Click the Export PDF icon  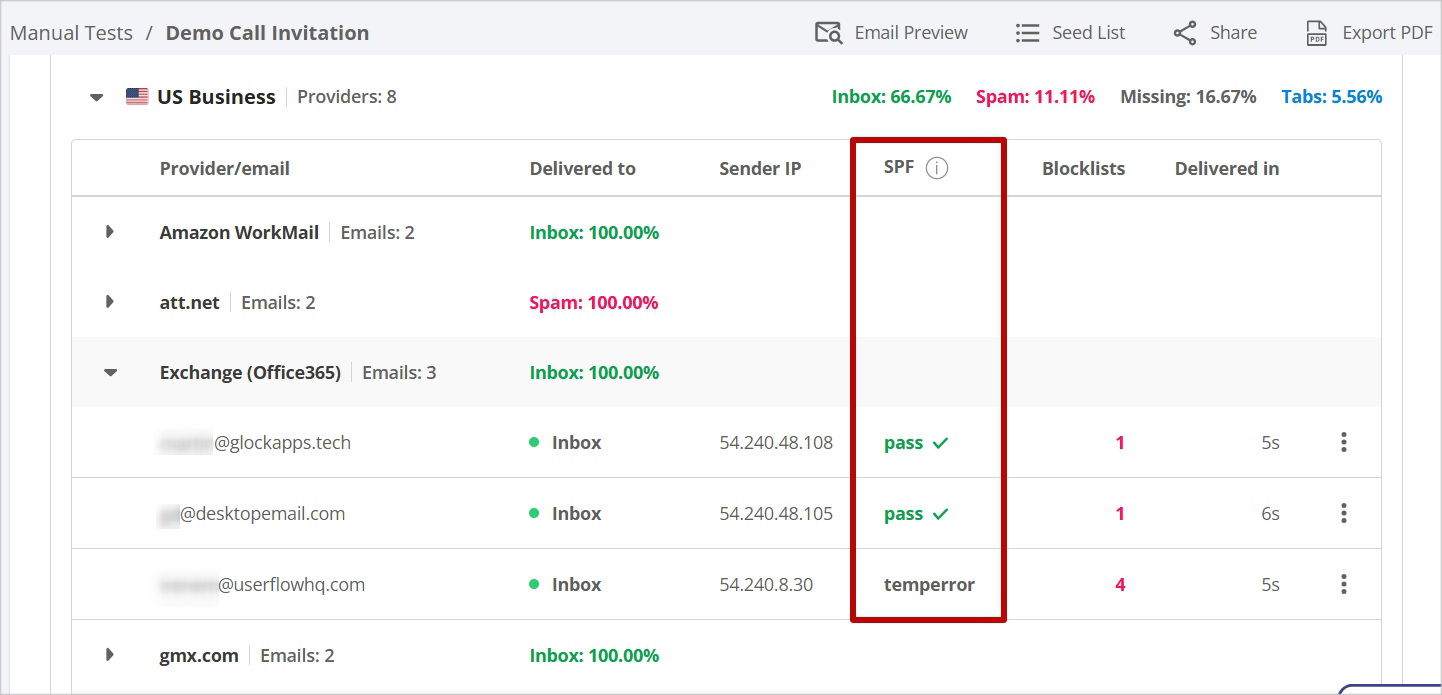[1317, 33]
